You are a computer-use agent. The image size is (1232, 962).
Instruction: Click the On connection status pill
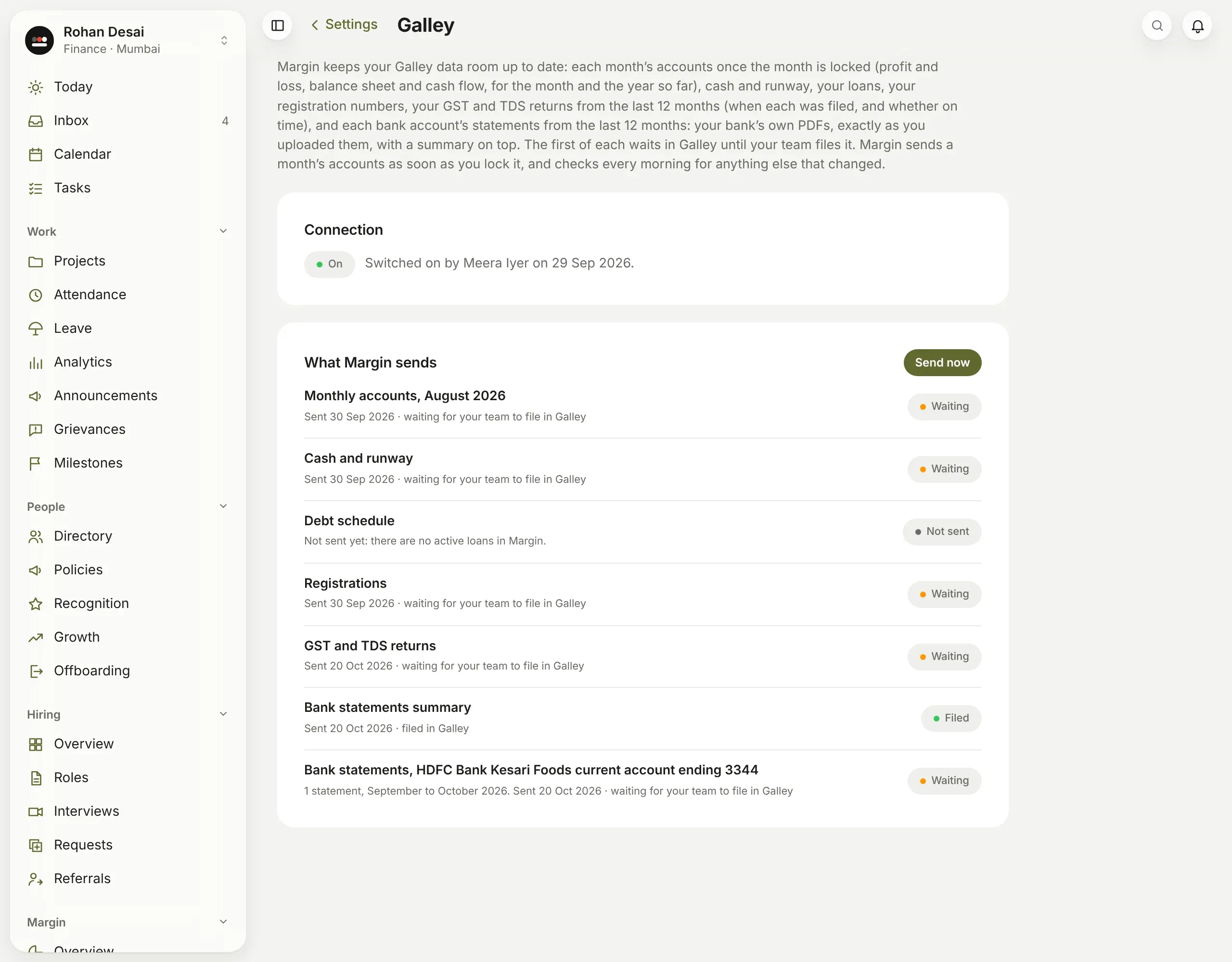point(330,264)
